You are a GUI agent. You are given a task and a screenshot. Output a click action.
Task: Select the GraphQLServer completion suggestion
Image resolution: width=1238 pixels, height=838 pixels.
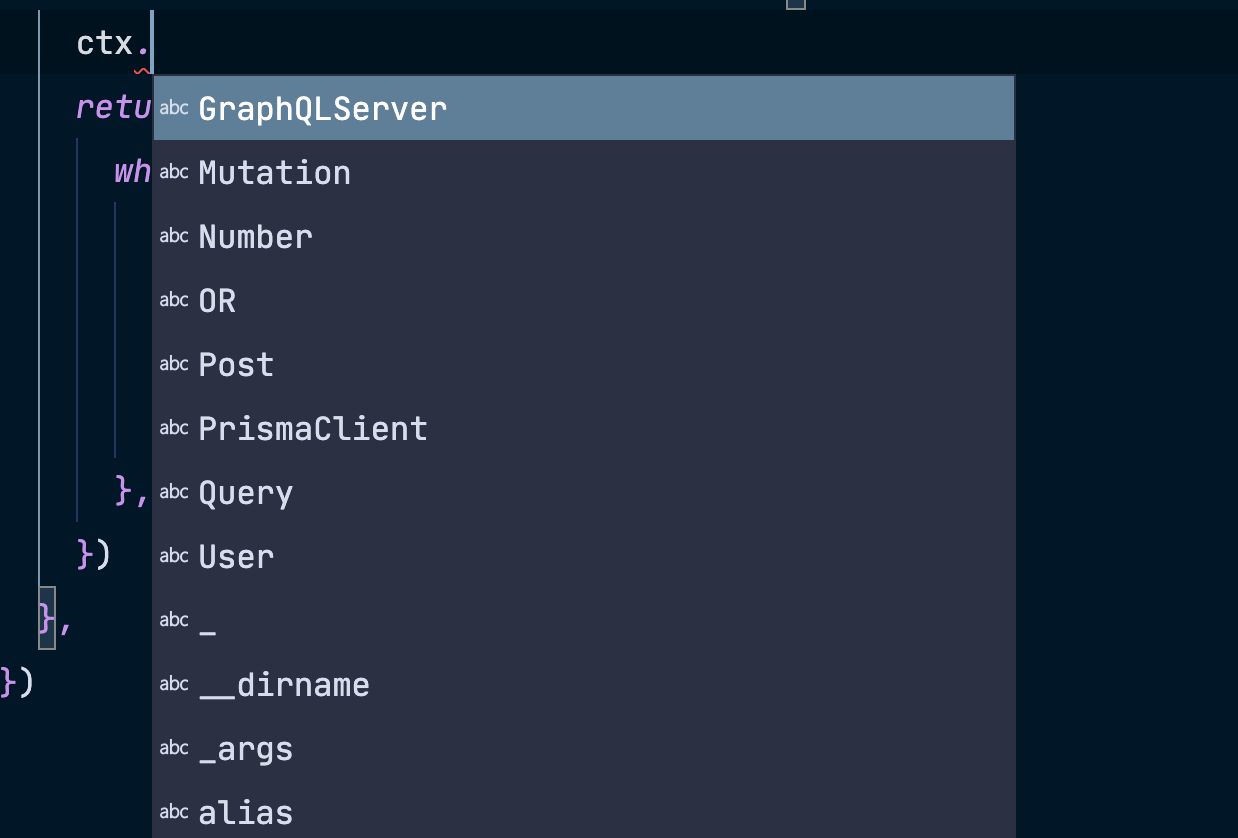322,108
